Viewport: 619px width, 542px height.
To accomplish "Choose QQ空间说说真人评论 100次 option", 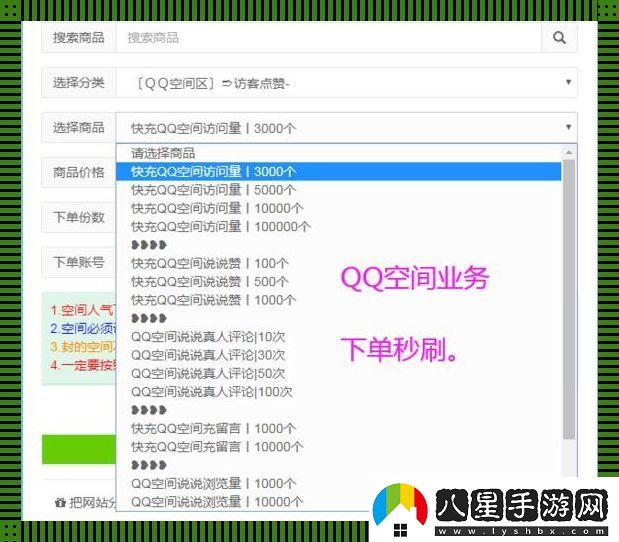I will click(338, 392).
